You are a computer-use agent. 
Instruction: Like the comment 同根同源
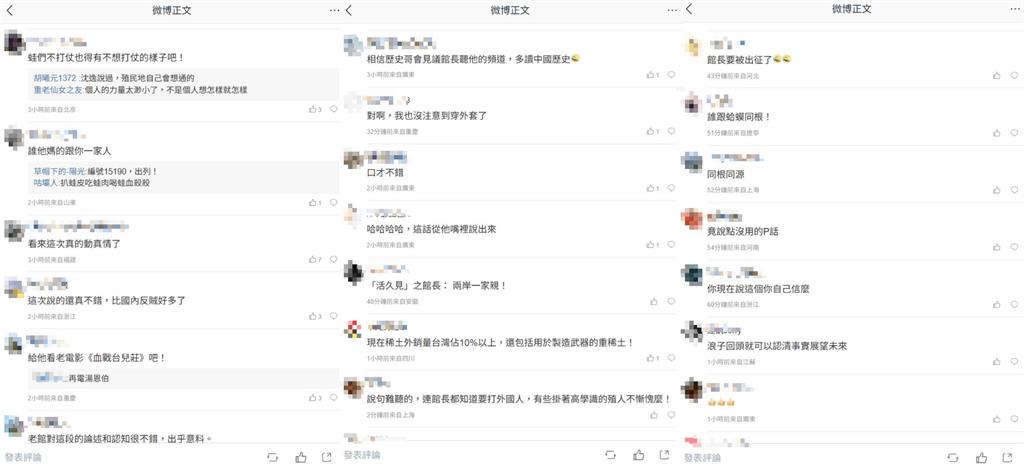coord(997,191)
